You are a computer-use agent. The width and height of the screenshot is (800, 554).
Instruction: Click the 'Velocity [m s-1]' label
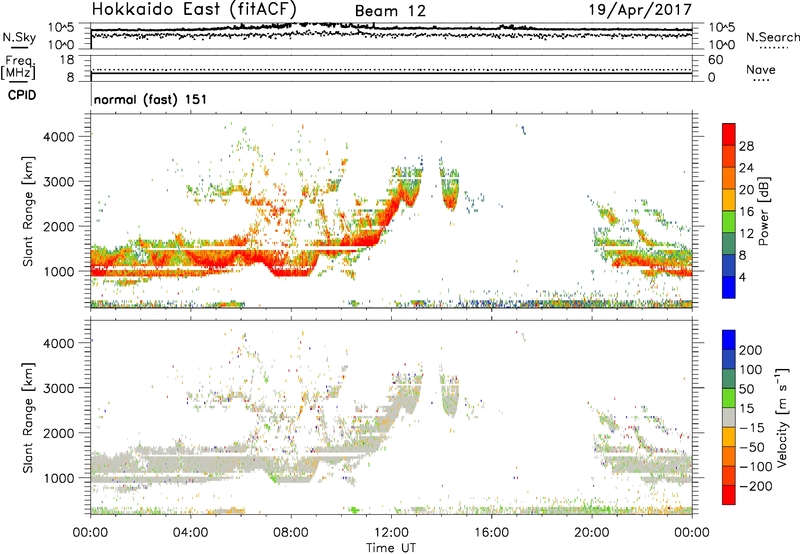(x=782, y=418)
